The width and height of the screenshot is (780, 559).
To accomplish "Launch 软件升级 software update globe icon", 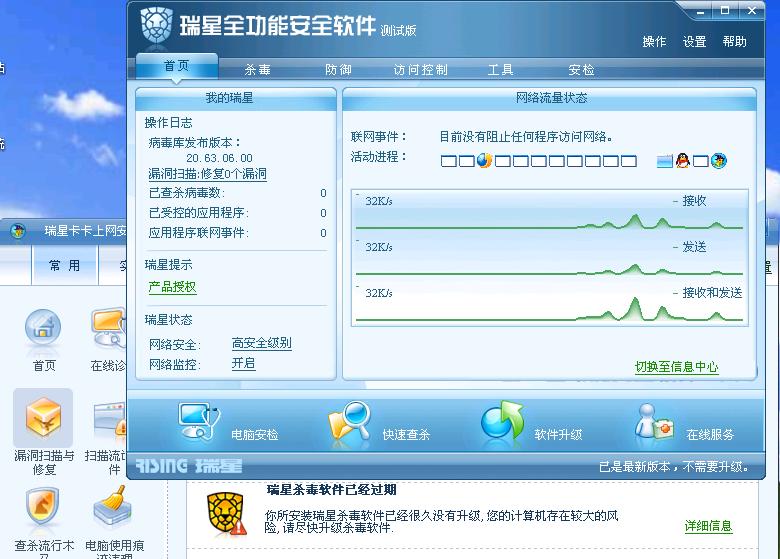I will [x=502, y=421].
